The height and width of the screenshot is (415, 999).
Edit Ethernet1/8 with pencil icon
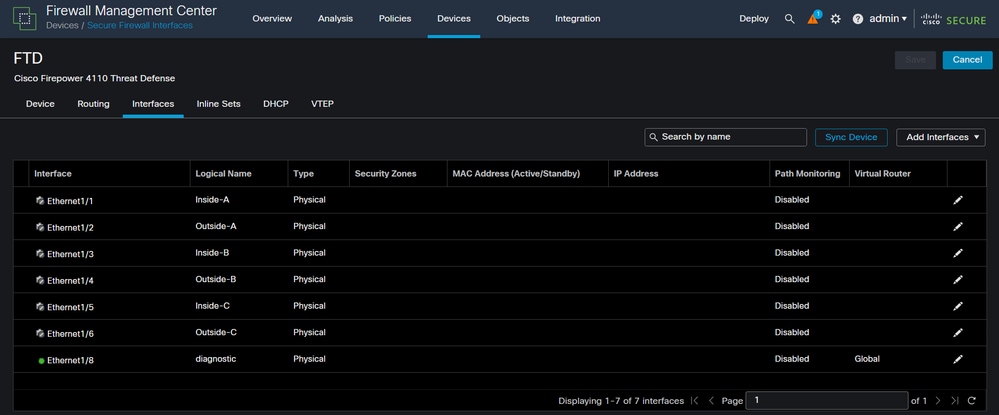click(958, 359)
